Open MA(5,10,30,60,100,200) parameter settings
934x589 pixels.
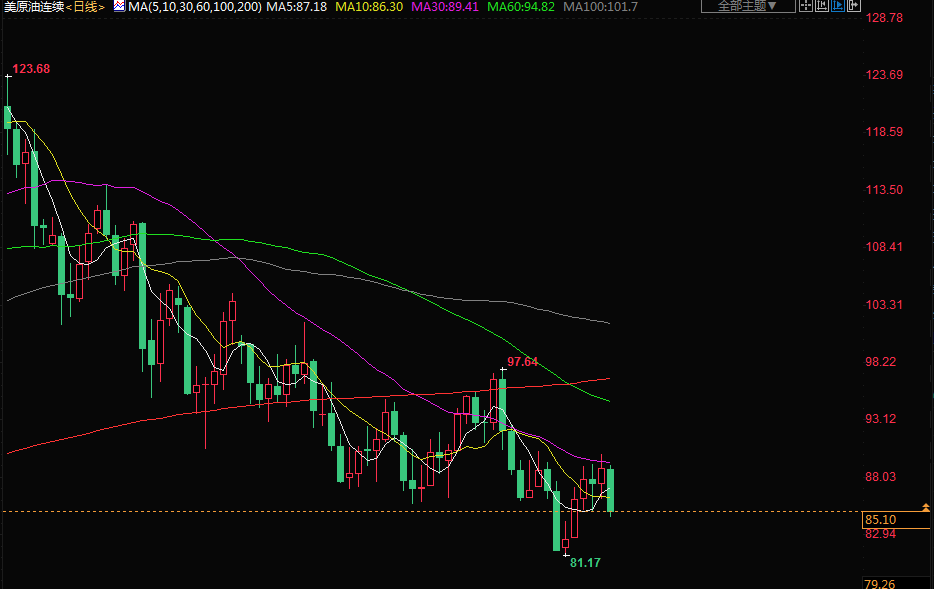click(x=195, y=6)
